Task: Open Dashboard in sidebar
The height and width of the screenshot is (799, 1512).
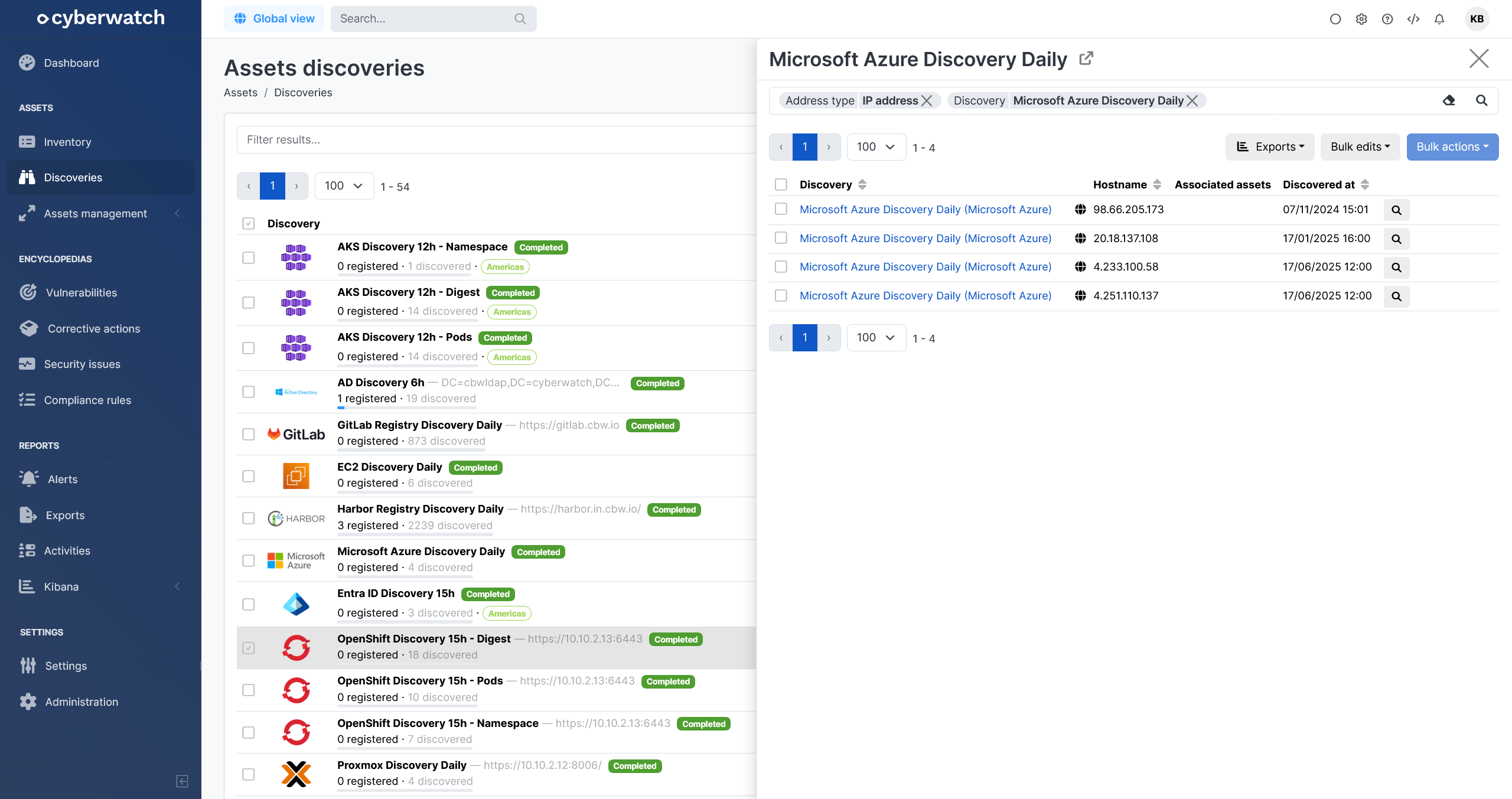Action: tap(100, 63)
